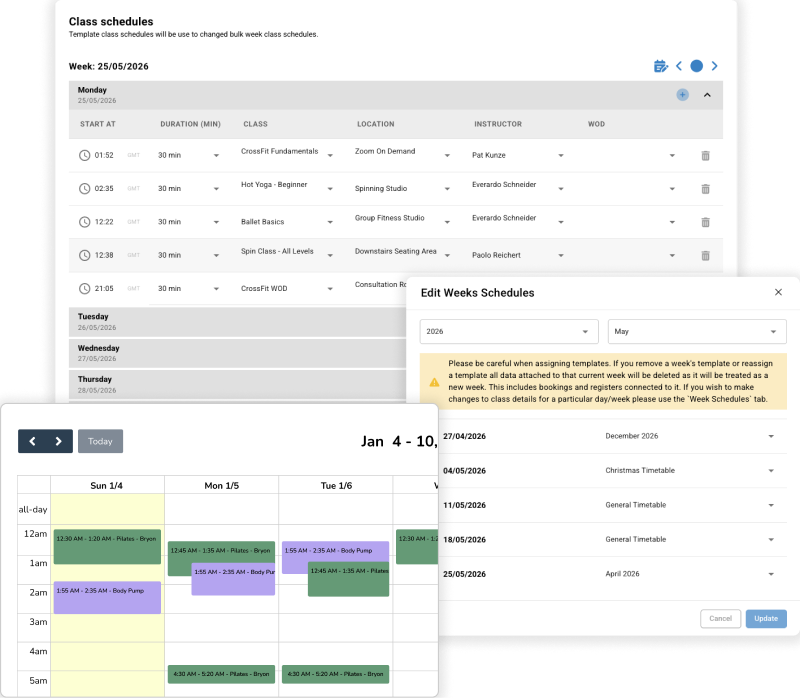Open Monday 1:55 AM Body Pump event
Screen dimensions: 800x698
(233, 579)
